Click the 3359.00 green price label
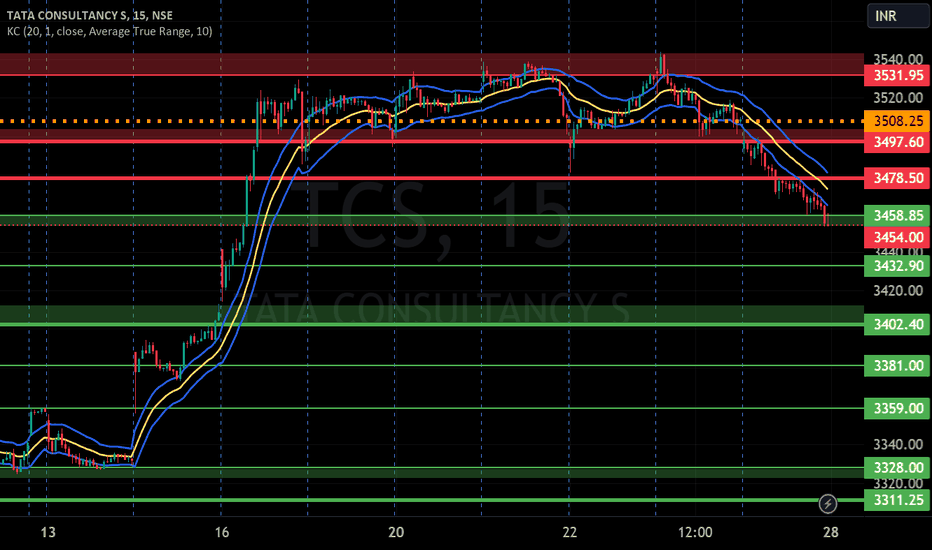The width and height of the screenshot is (932, 550). (897, 408)
